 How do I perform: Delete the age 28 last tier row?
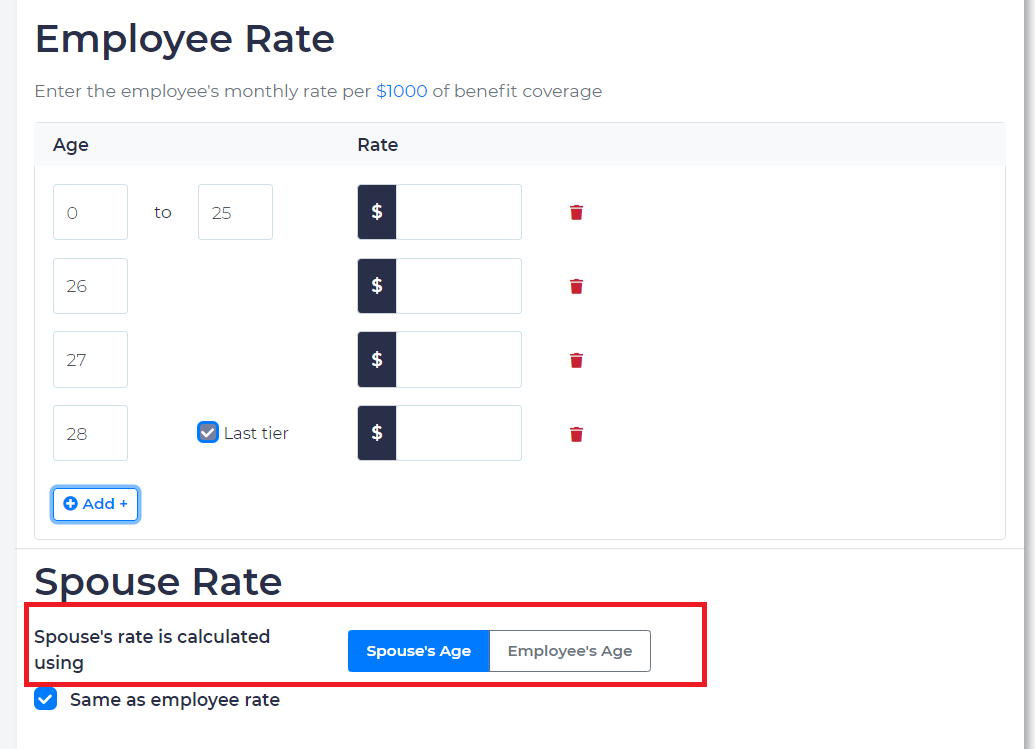coord(576,434)
